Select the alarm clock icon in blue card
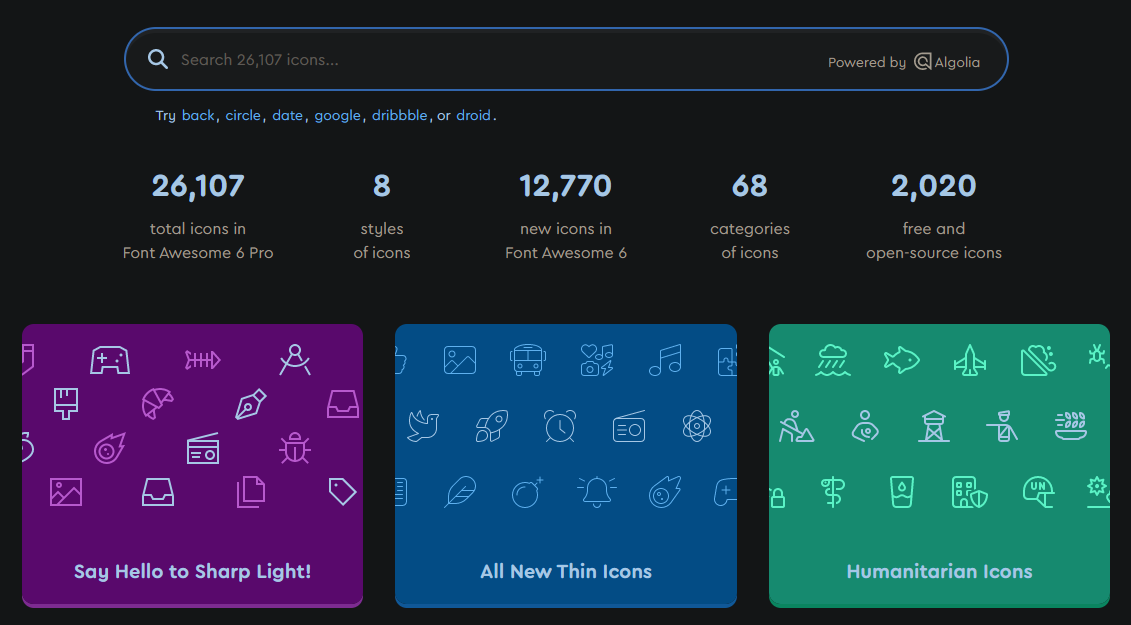 [x=560, y=426]
